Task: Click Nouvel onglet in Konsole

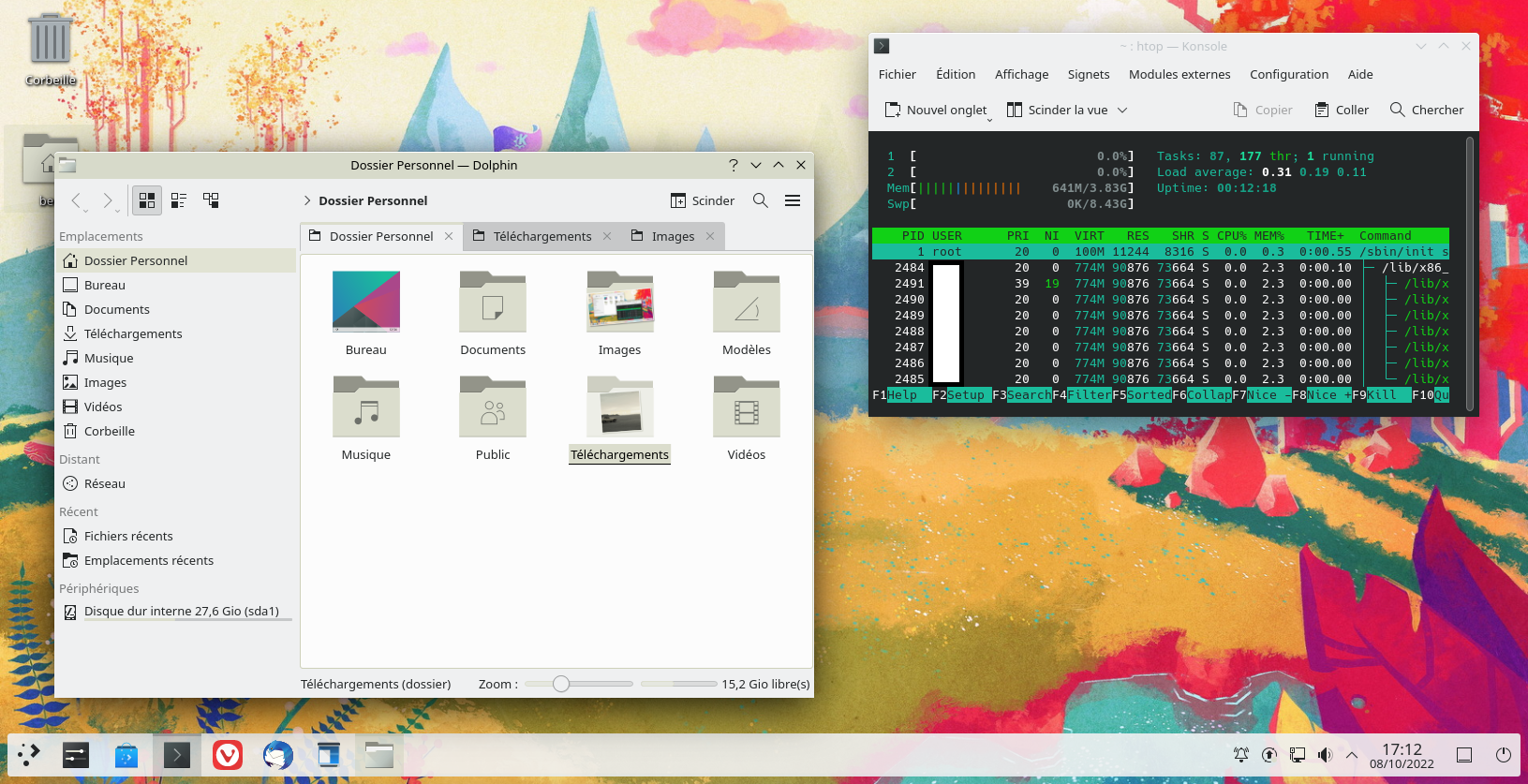Action: (936, 110)
